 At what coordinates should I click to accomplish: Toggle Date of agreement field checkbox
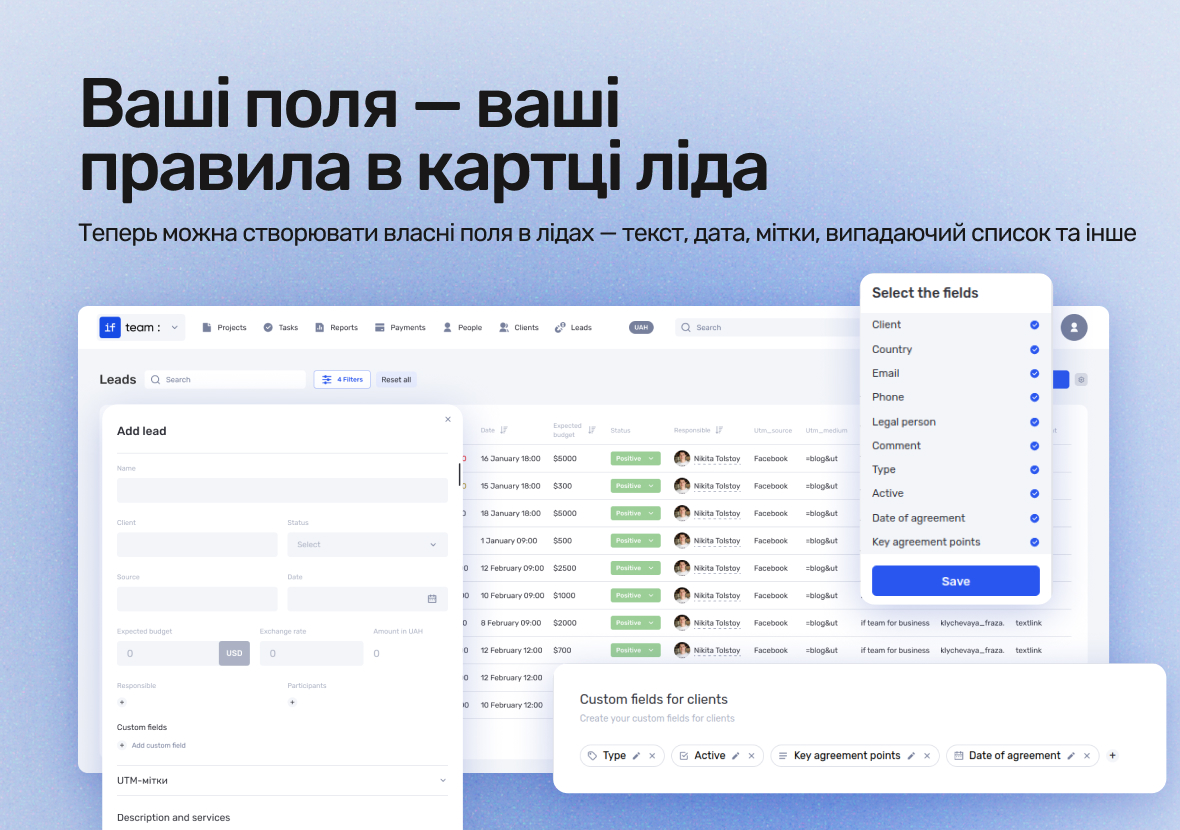[1035, 518]
